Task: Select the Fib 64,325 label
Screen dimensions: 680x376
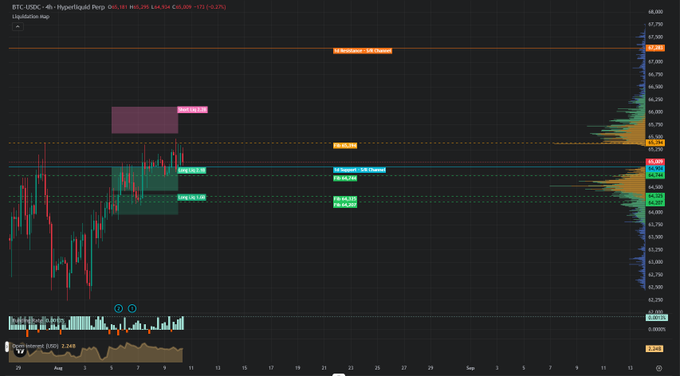Action: tap(345, 199)
